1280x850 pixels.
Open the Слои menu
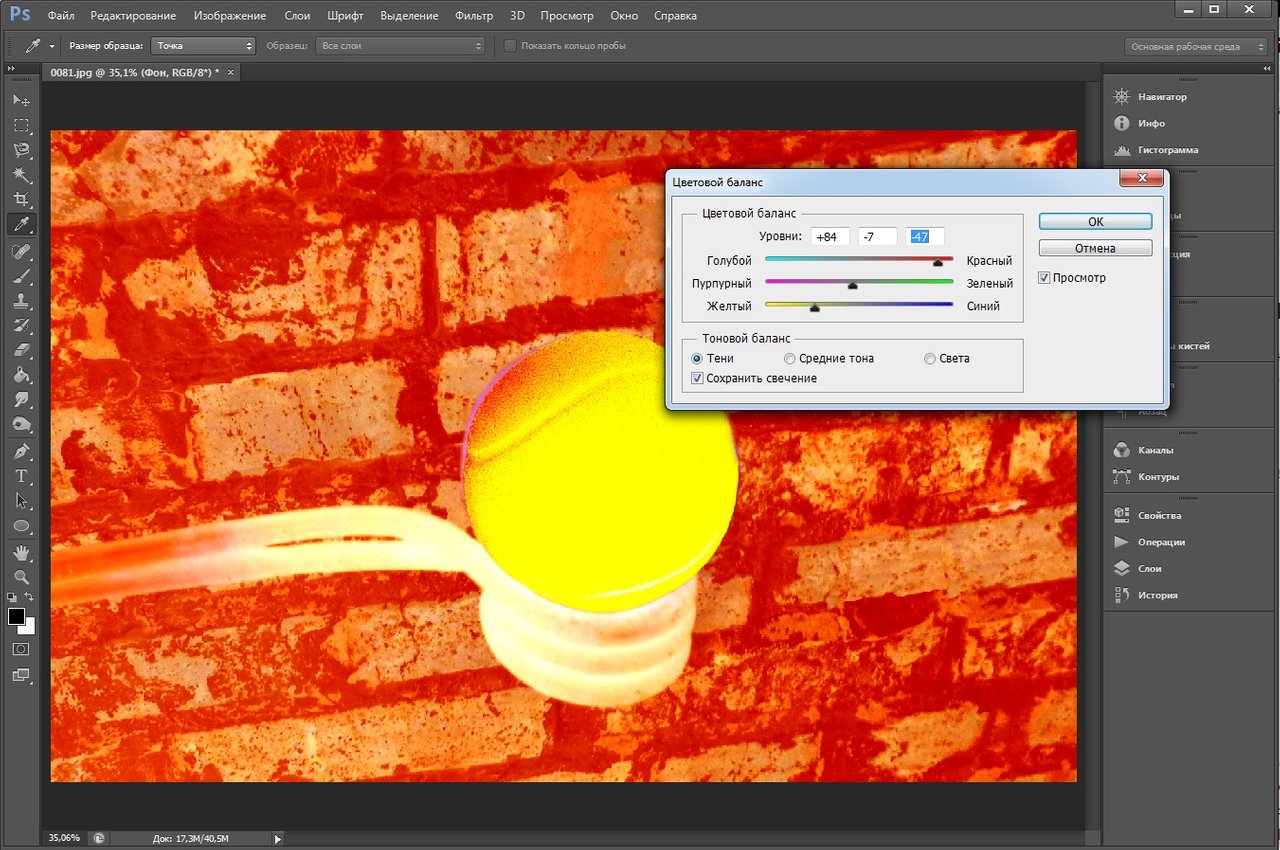coord(297,16)
